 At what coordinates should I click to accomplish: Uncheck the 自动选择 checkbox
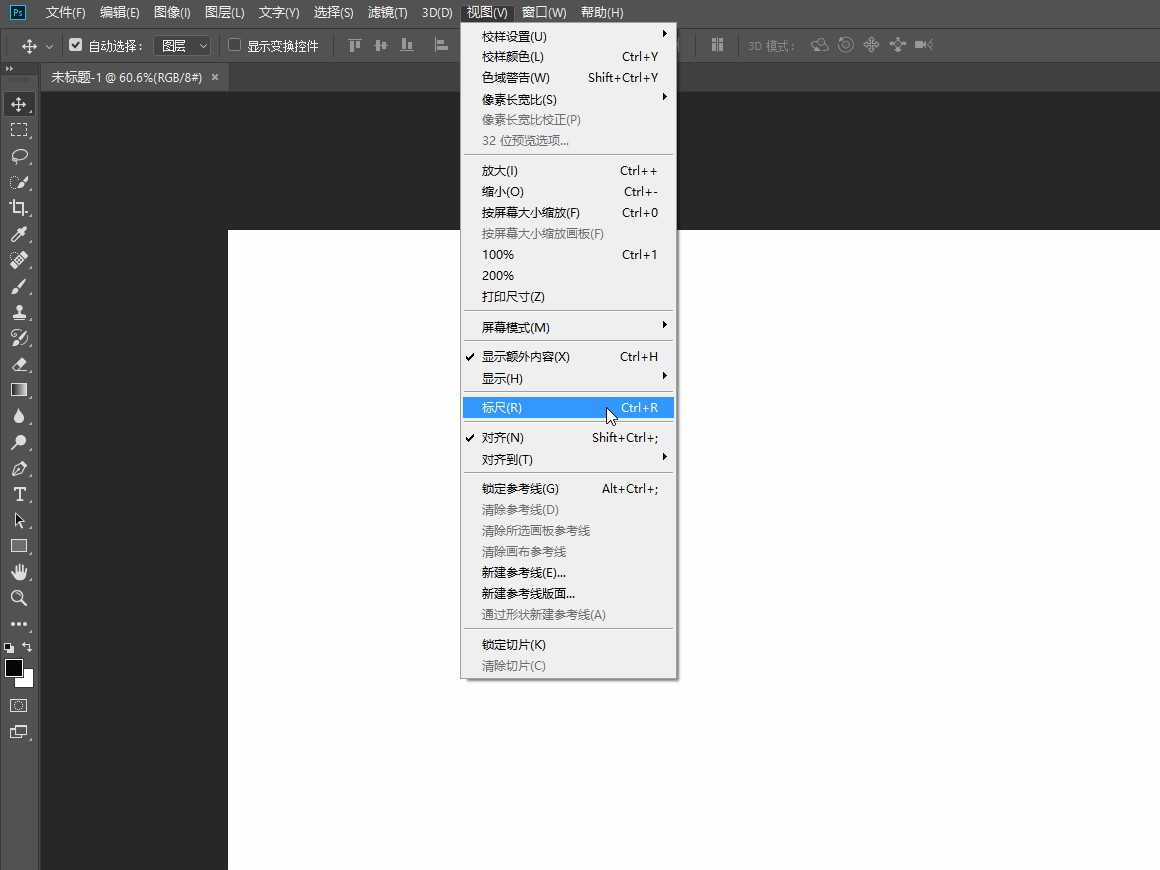(75, 45)
